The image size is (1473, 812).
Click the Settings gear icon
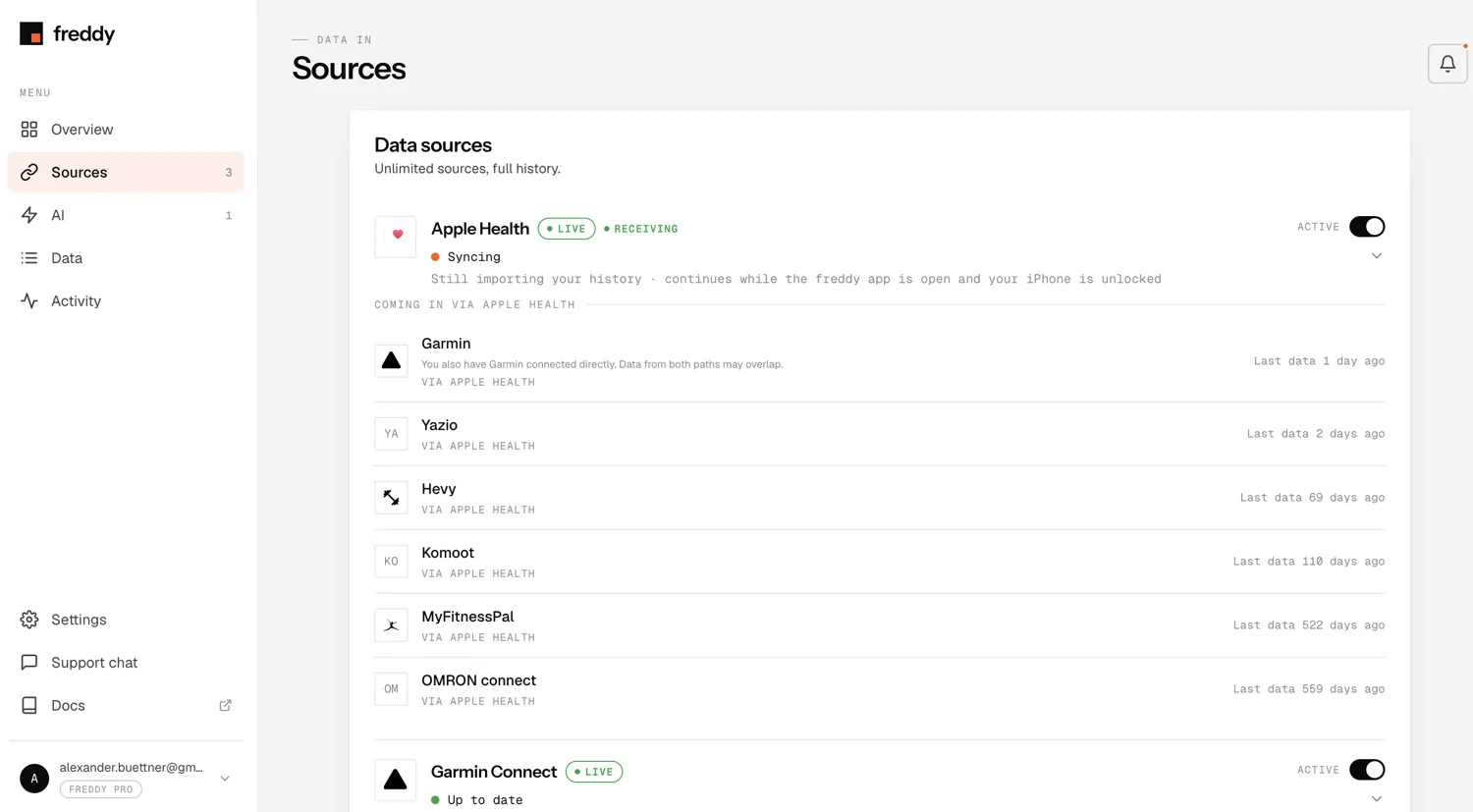point(29,620)
